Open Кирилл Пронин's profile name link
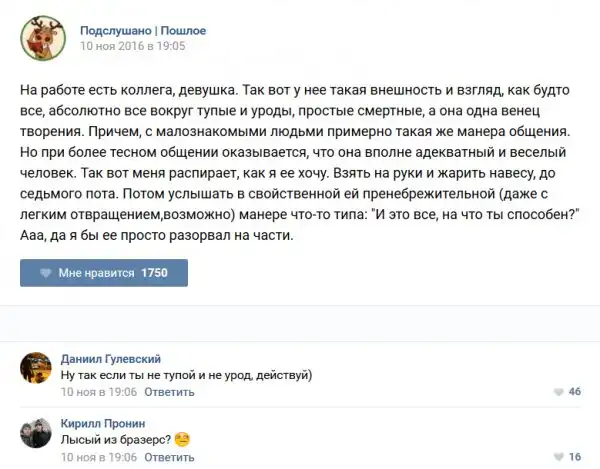This screenshot has width=600, height=469. [103, 423]
